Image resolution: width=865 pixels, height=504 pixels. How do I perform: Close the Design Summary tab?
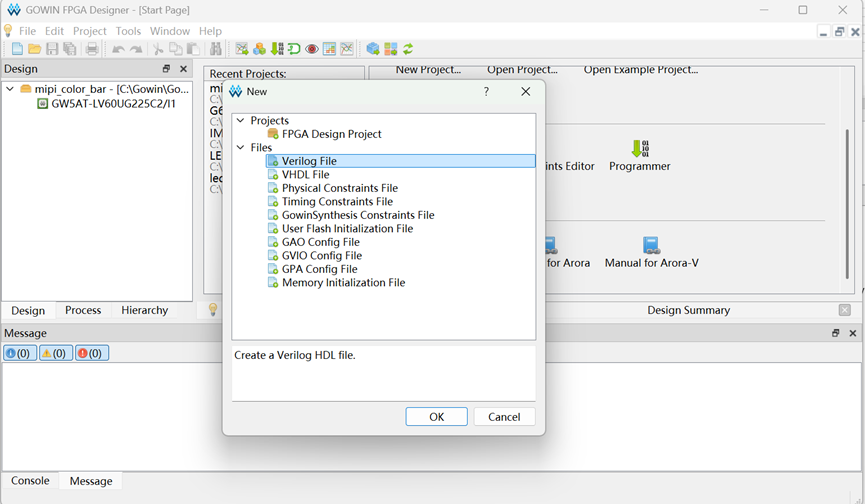(845, 310)
